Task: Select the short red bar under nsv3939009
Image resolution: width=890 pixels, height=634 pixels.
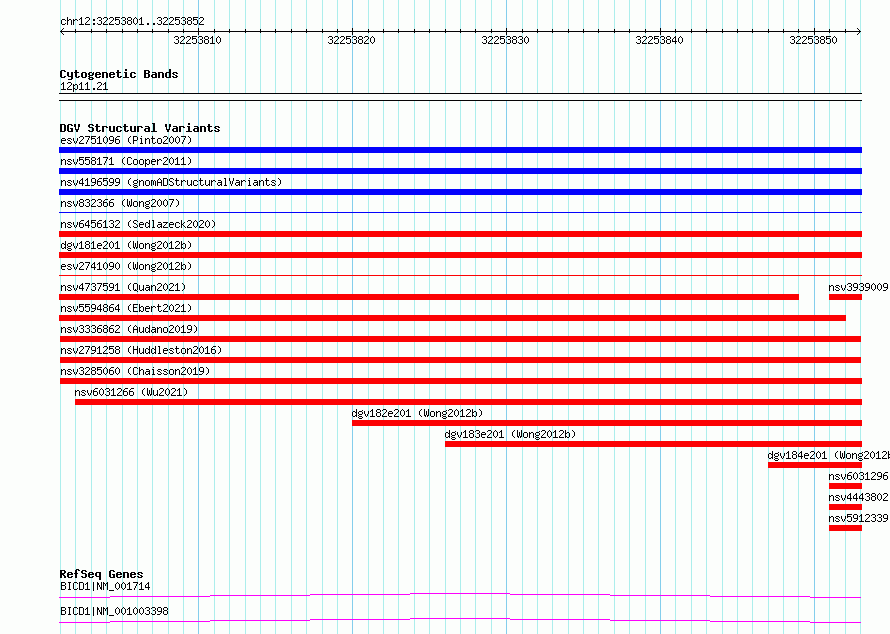Action: coord(845,297)
